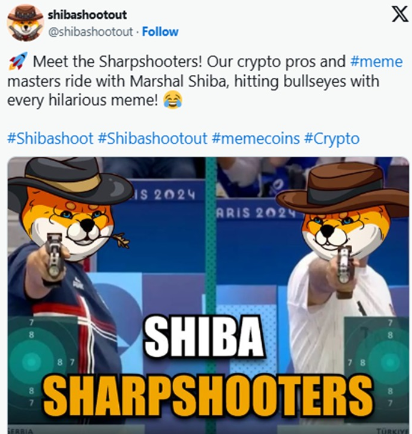
Task: Open the #meme hashtag
Action: (x=377, y=62)
